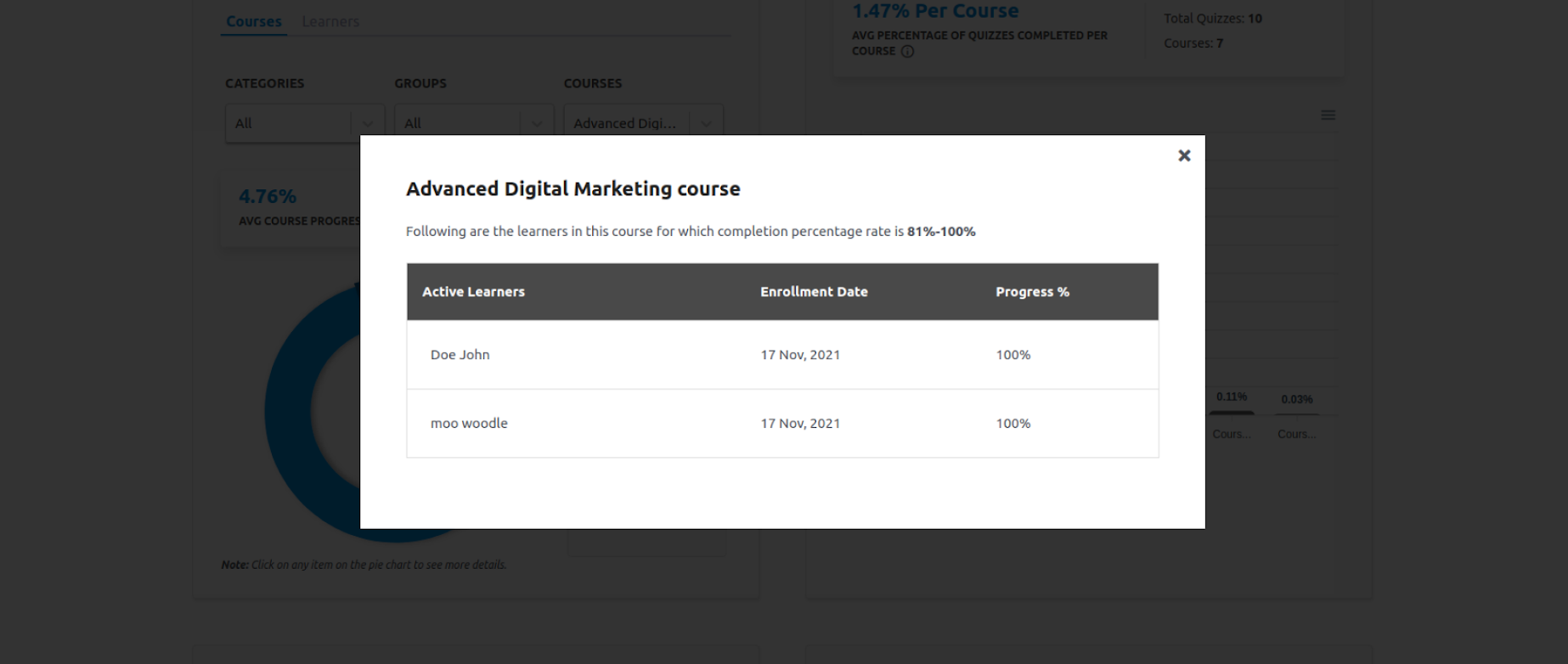
Task: Click the Progress % column header
Action: pyautogui.click(x=1031, y=291)
